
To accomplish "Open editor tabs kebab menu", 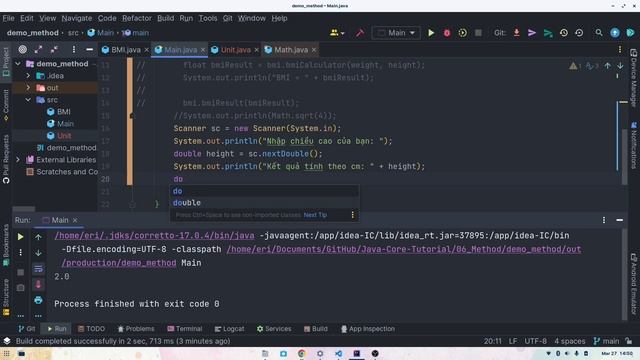I will (620, 49).
